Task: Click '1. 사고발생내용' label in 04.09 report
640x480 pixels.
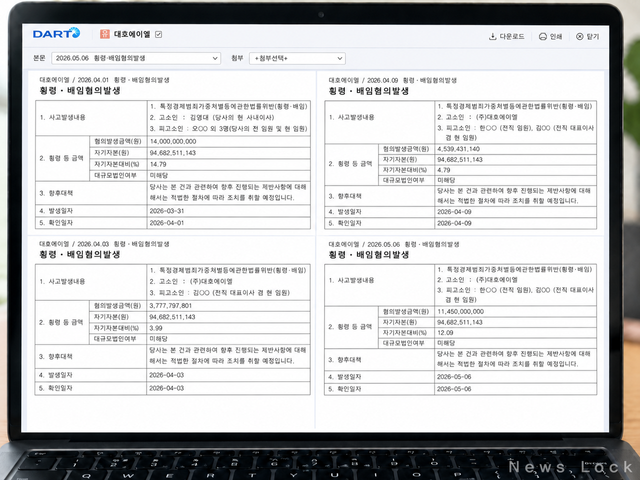Action: pos(351,117)
